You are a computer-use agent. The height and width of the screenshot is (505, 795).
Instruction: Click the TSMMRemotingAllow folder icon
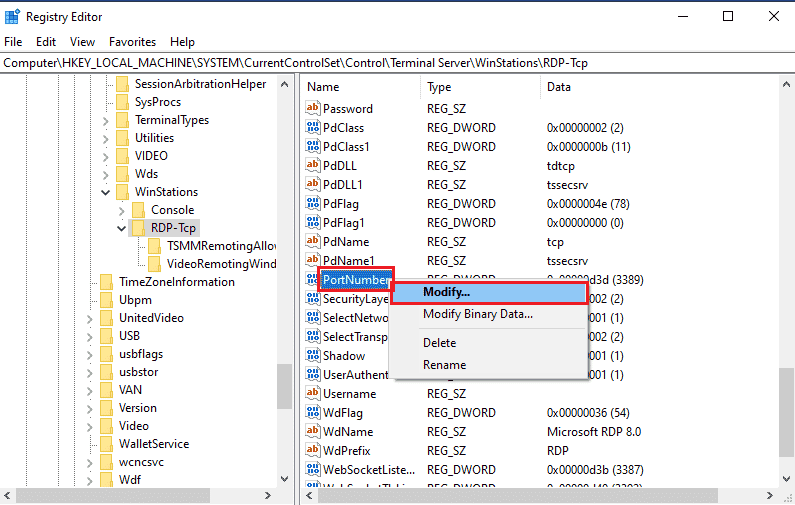pyautogui.click(x=154, y=246)
